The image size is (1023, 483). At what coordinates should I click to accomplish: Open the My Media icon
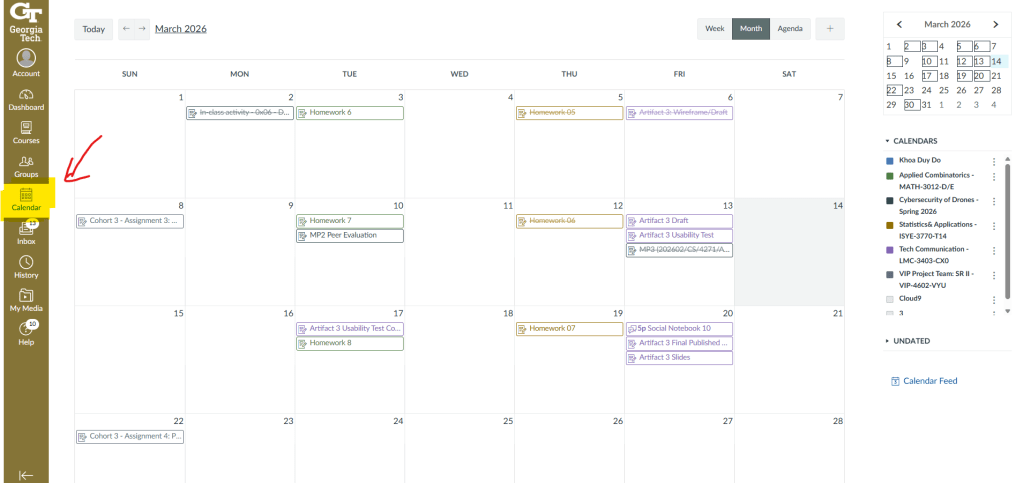click(26, 295)
